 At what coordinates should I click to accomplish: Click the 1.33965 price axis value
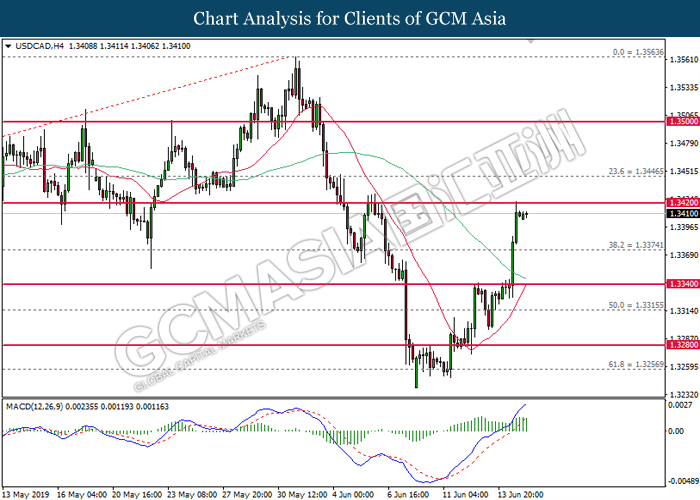[684, 227]
